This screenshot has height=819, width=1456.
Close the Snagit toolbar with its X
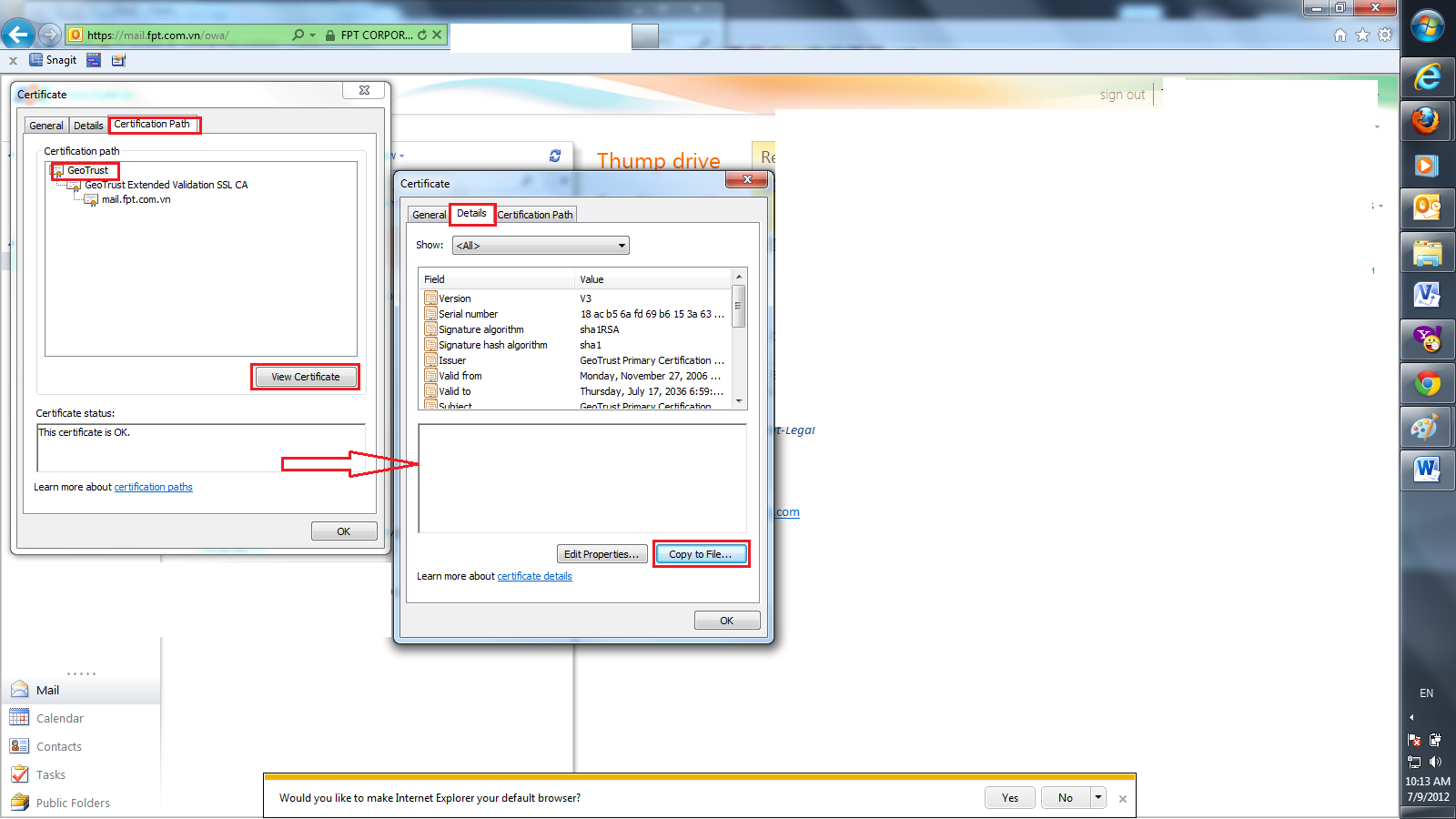click(x=13, y=61)
